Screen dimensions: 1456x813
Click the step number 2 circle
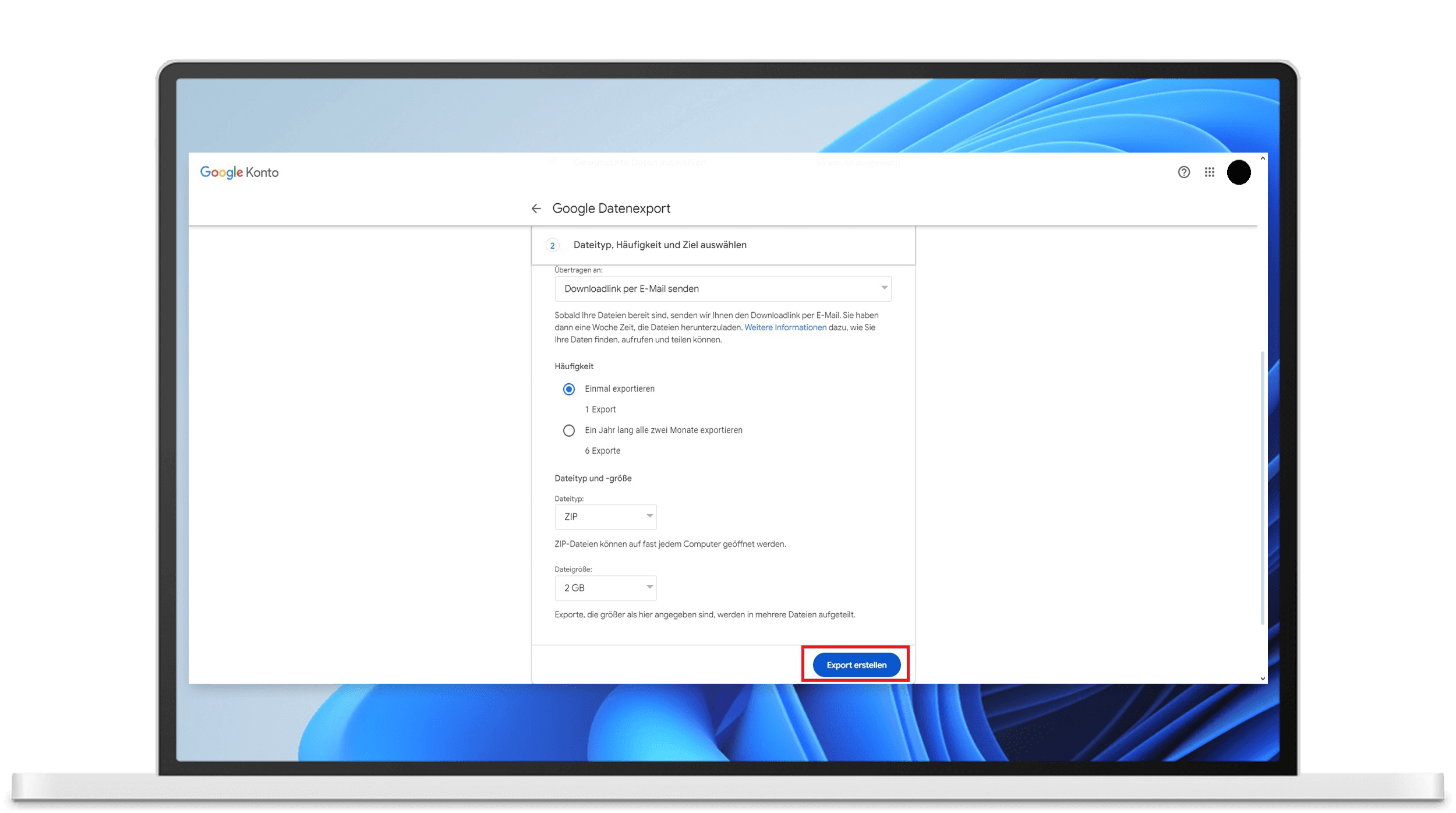tap(552, 246)
